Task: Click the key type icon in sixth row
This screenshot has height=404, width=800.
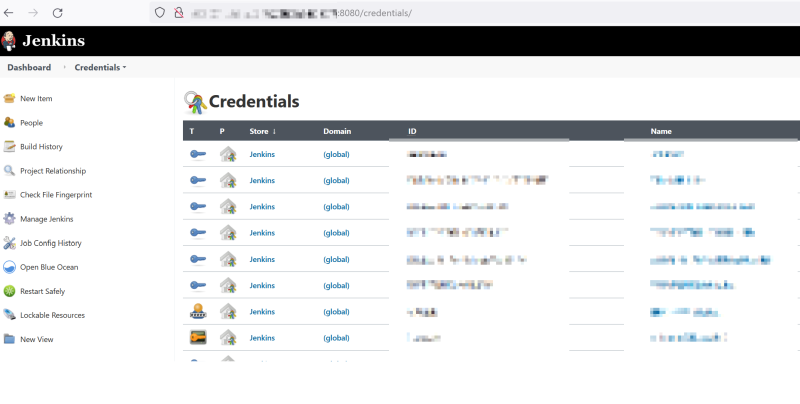Action: point(198,285)
